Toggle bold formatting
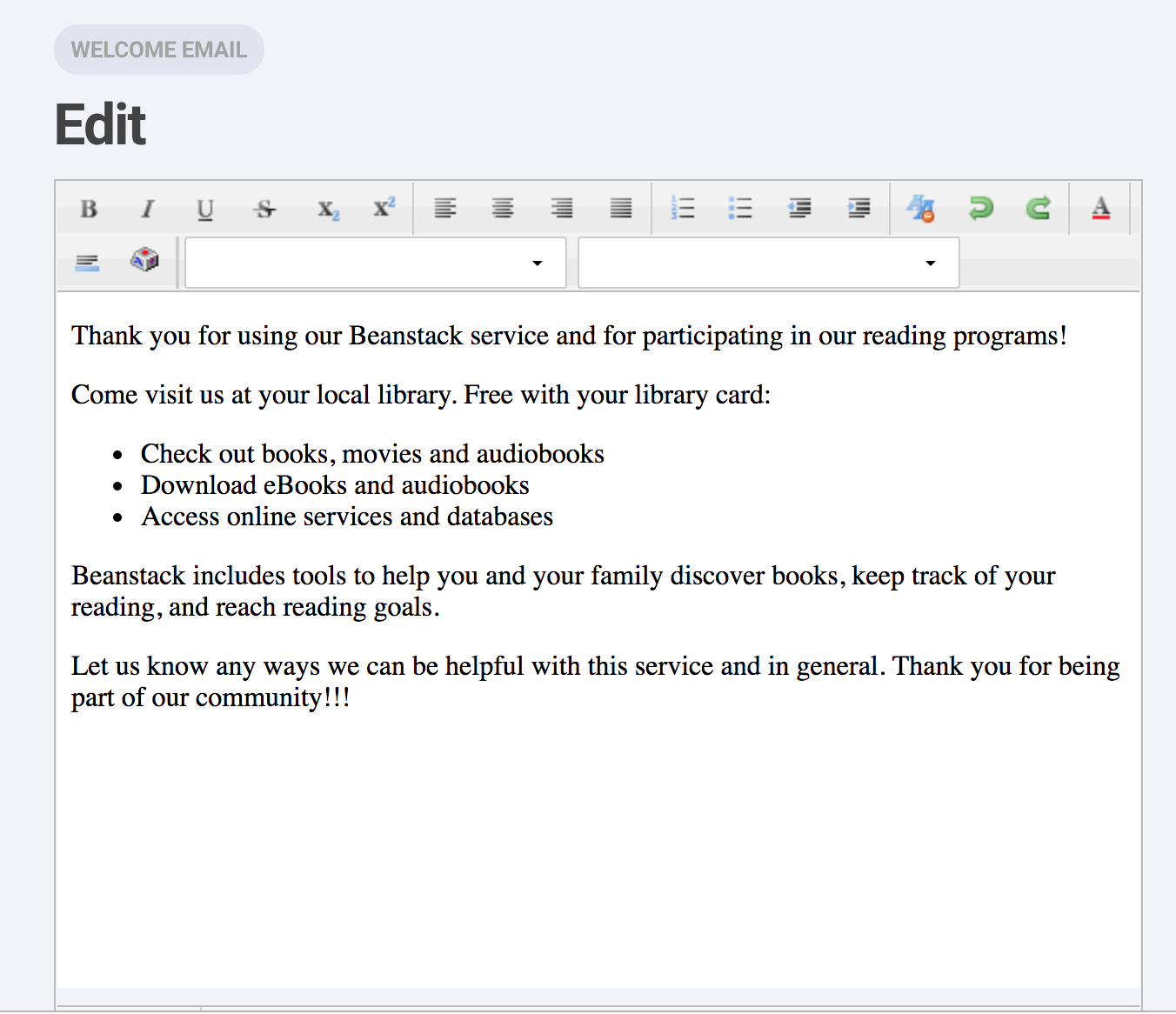Screen dimensions: 1176x1014 (x=89, y=209)
